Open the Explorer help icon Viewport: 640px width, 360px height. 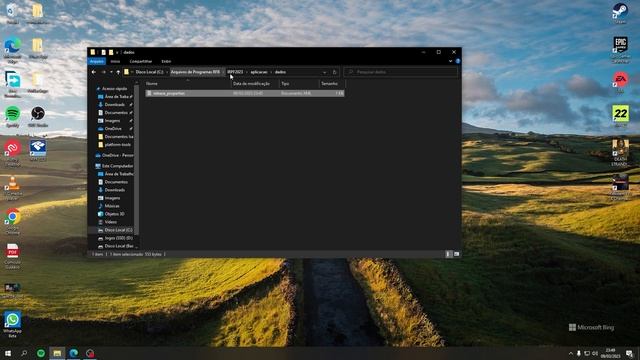click(458, 61)
